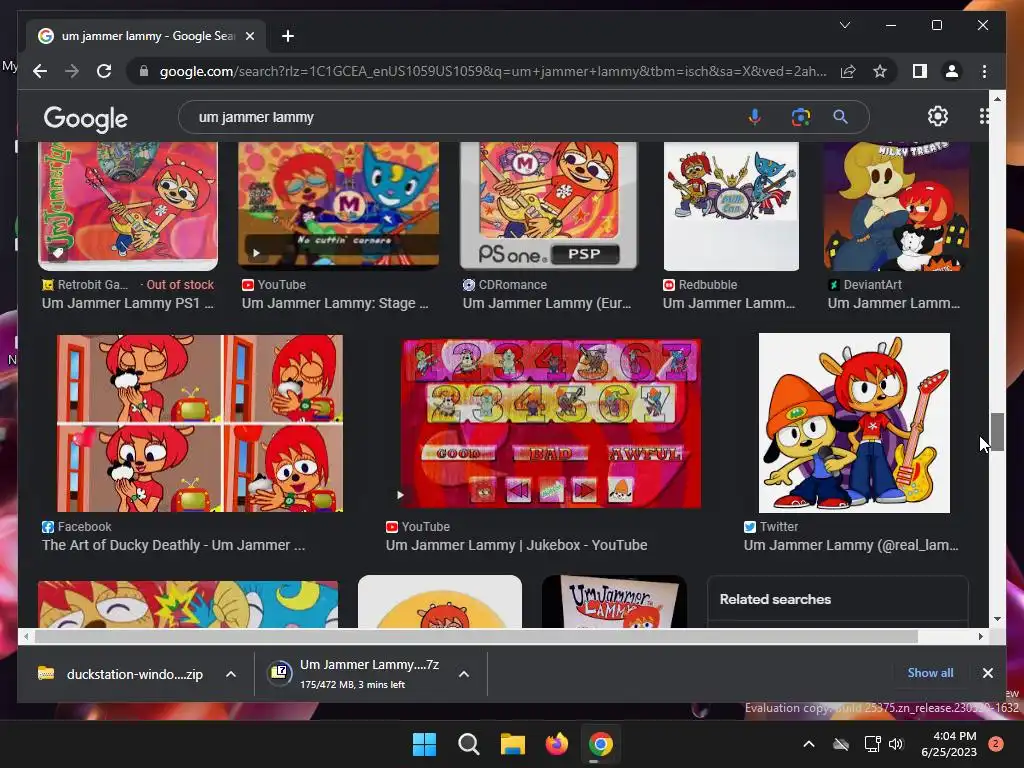Click 'Um Jammer Lammy | Jukebox' title
Screen dimensions: 1024x768
click(517, 545)
